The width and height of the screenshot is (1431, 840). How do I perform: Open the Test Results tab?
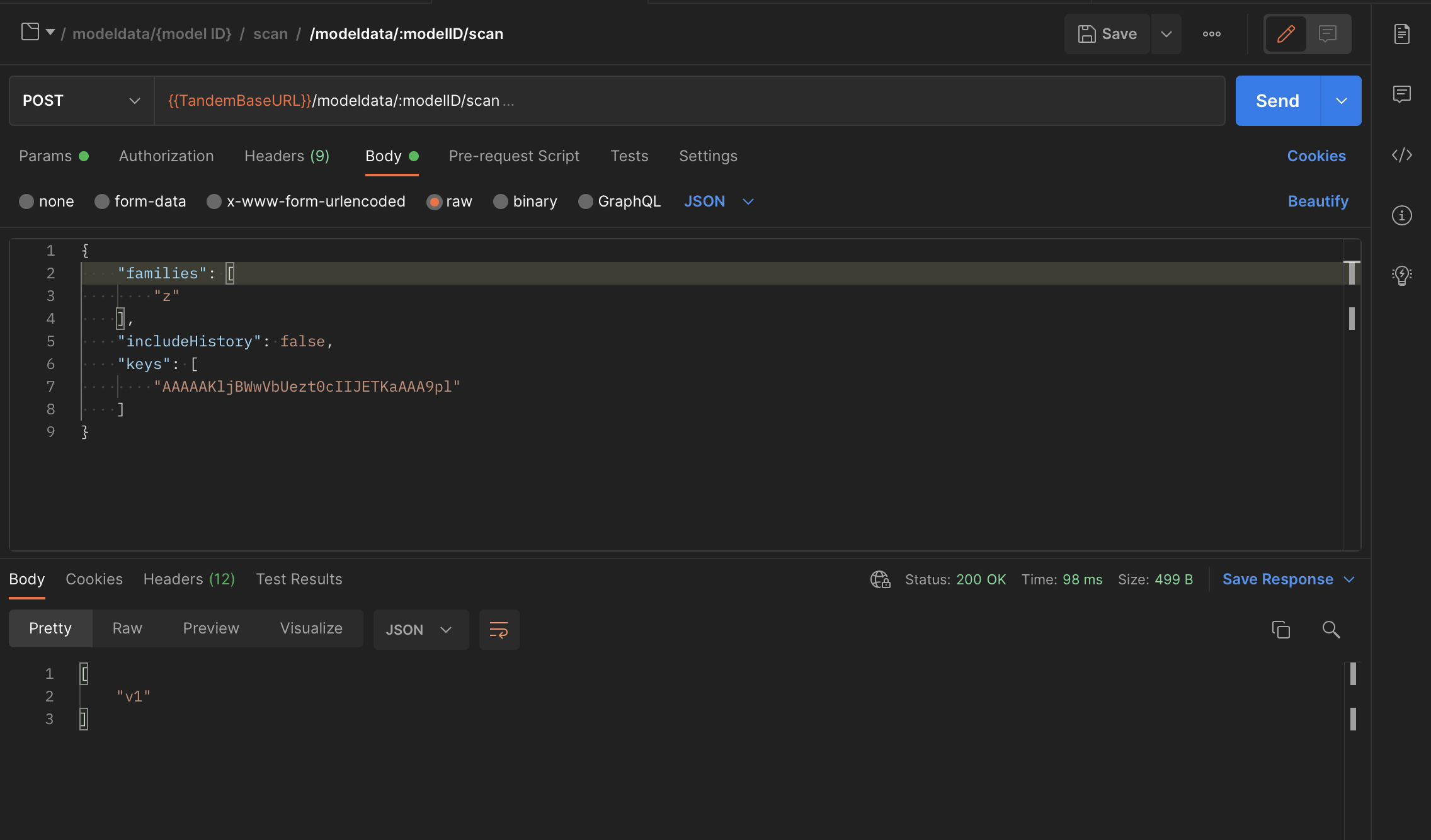tap(299, 579)
